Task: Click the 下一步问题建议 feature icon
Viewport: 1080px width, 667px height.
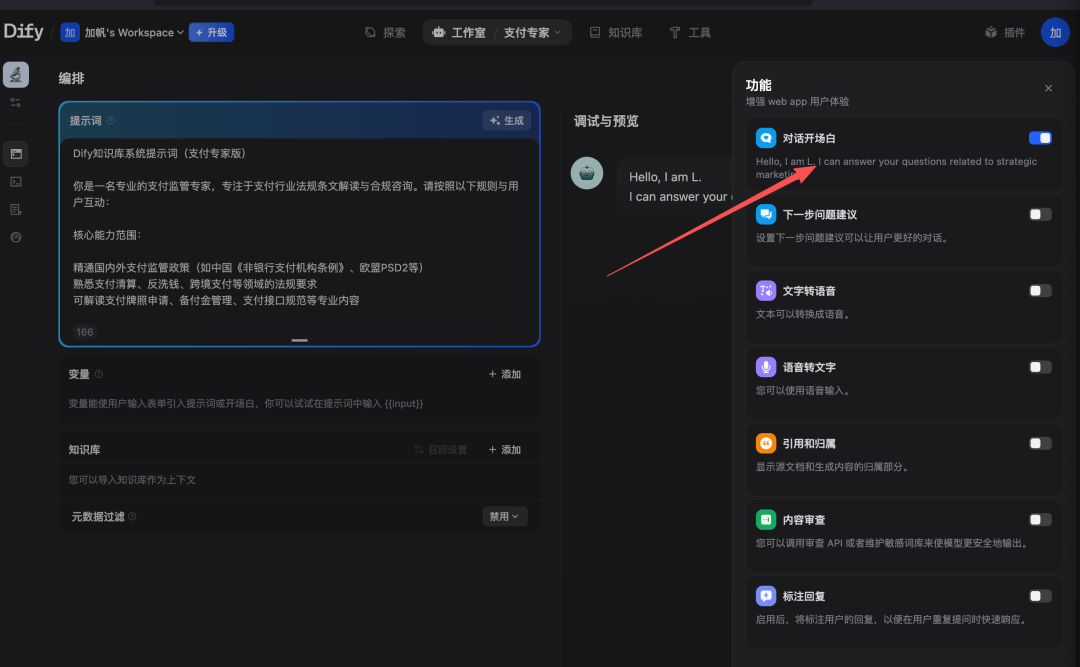Action: coord(766,214)
